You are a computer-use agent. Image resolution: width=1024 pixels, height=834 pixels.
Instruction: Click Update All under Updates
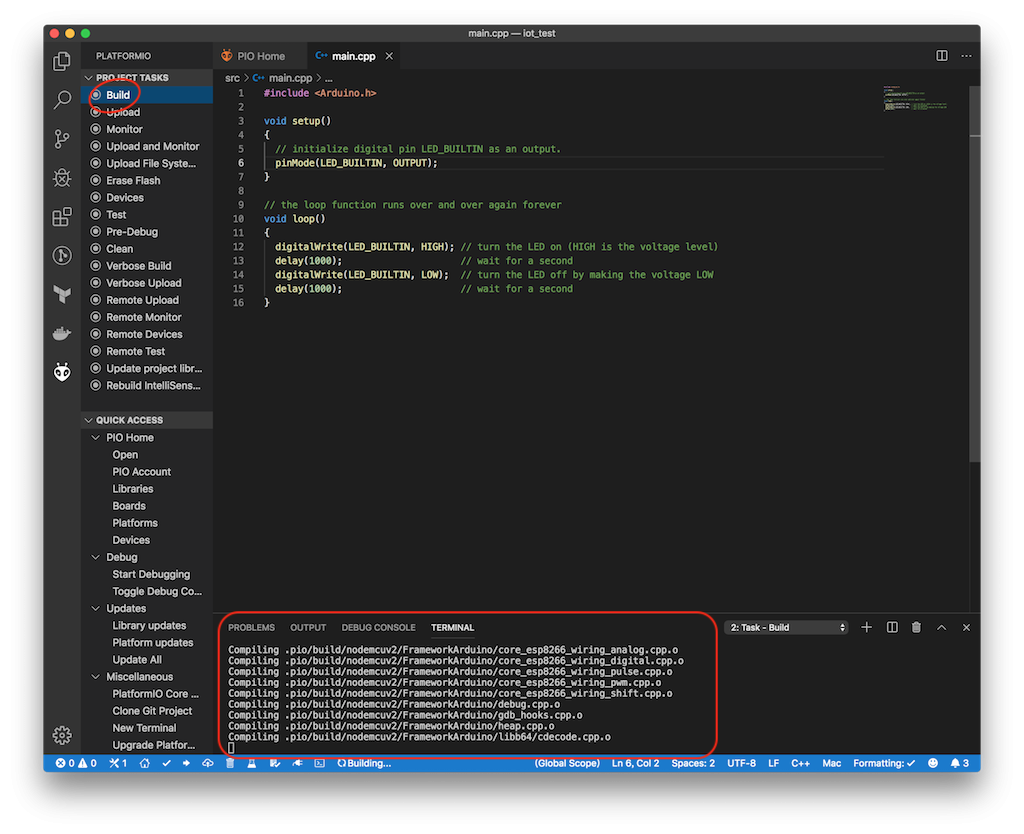pyautogui.click(x=147, y=660)
